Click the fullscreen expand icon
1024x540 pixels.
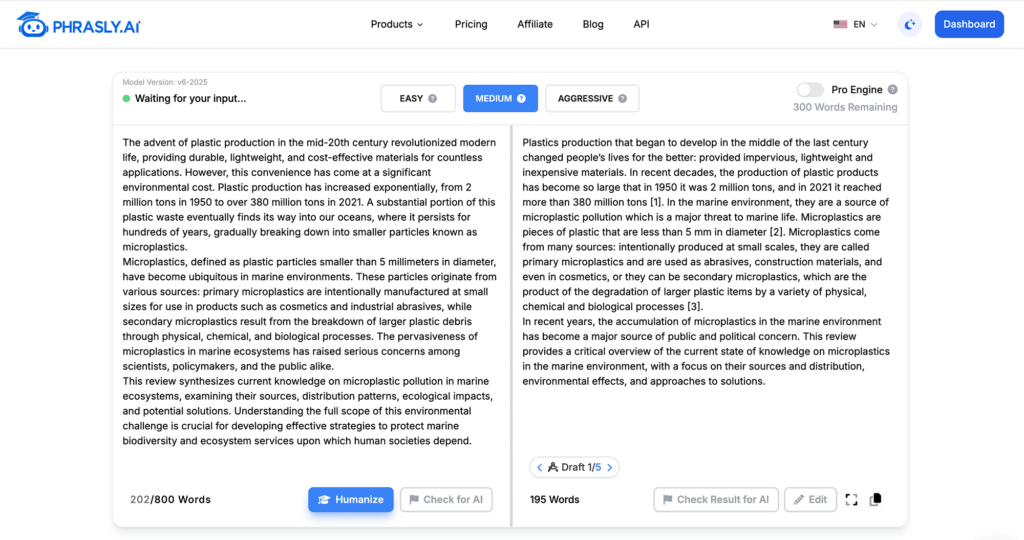pos(852,500)
